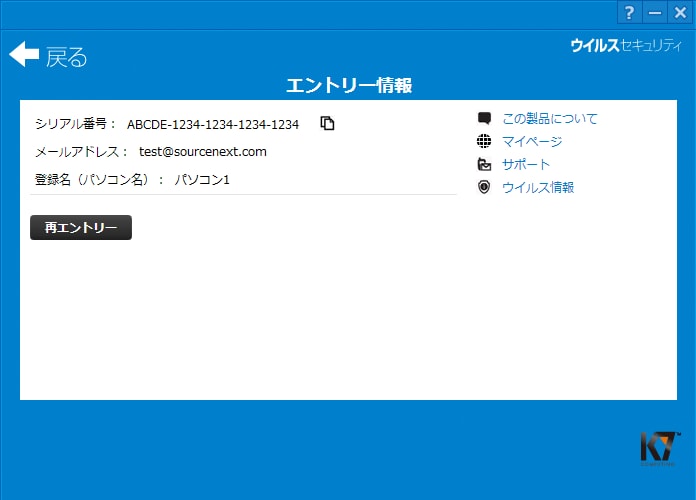Image resolution: width=696 pixels, height=500 pixels.
Task: Click the globe icon beside マイページ
Action: pyautogui.click(x=484, y=141)
